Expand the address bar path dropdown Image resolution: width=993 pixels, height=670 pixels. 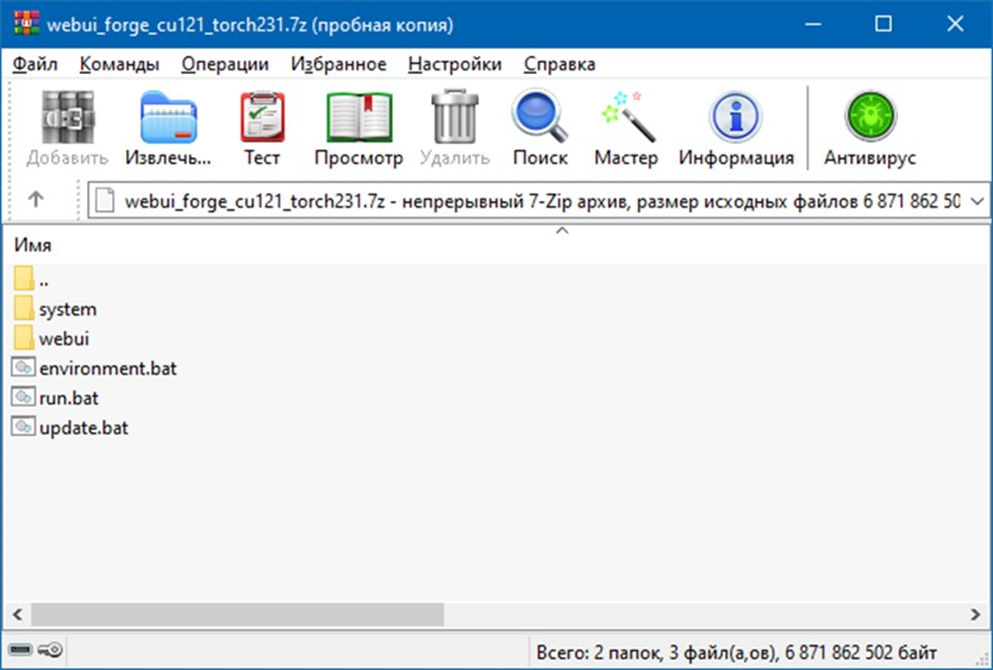[x=977, y=202]
